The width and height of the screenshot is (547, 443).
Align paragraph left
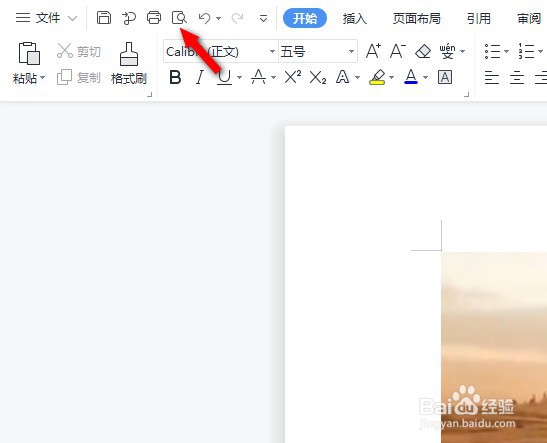[492, 77]
